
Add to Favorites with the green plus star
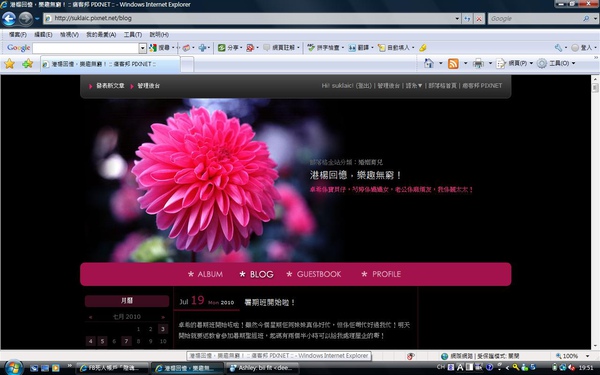tap(28, 64)
